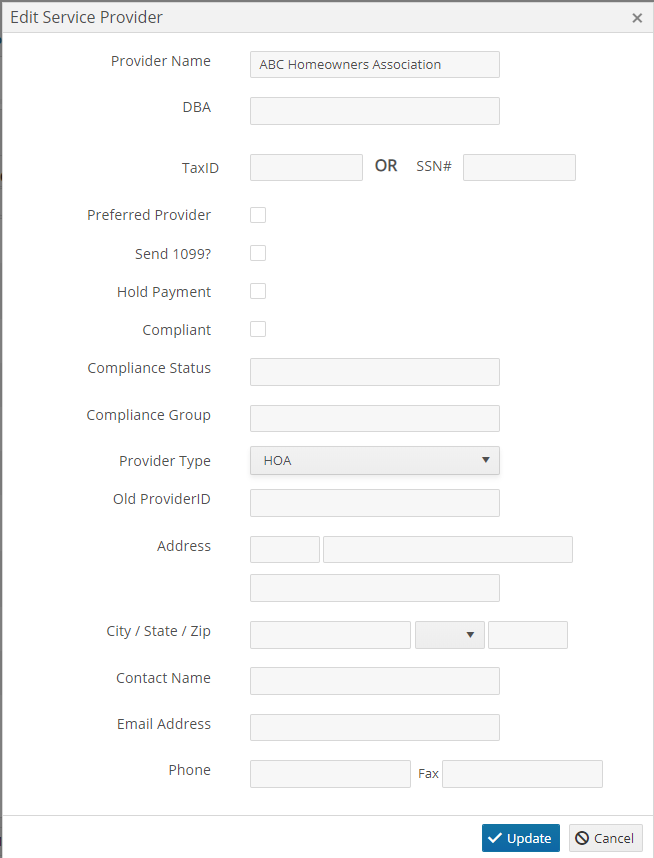Viewport: 654px width, 858px height.
Task: Click the Compliance Group field
Action: pyautogui.click(x=375, y=419)
